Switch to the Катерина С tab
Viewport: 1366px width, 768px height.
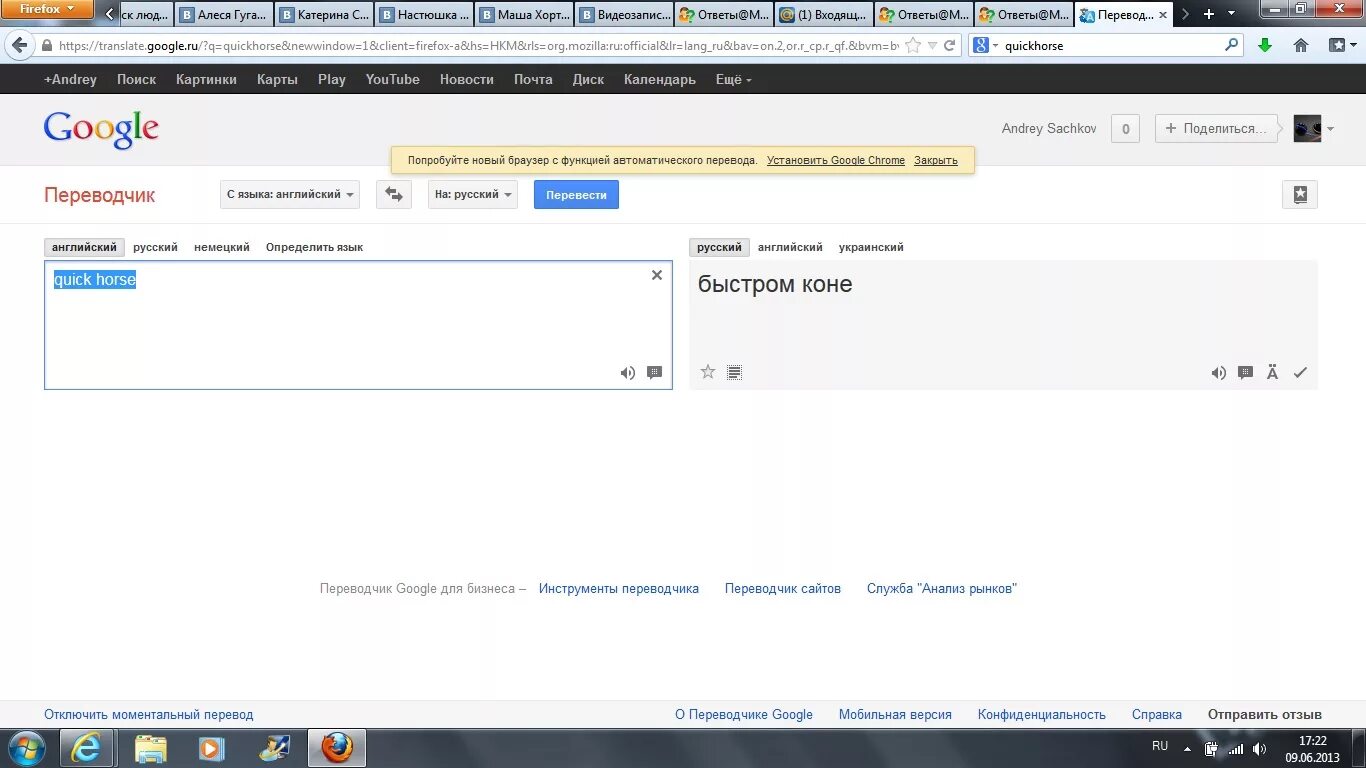pos(323,15)
